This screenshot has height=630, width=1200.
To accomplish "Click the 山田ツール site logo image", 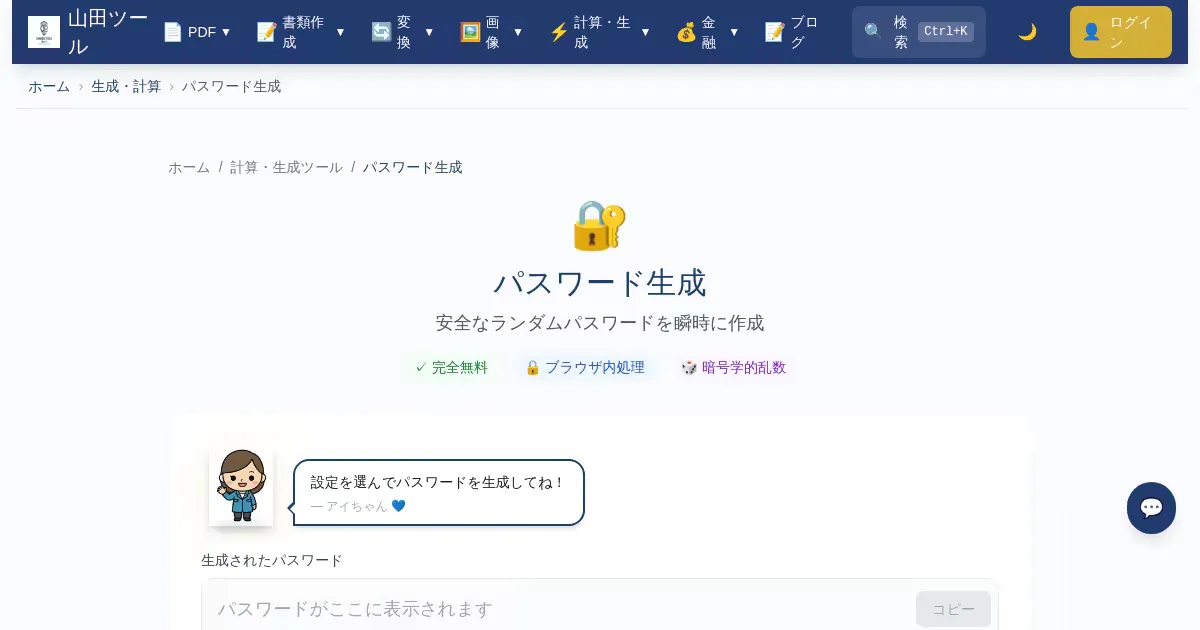I will click(x=44, y=32).
